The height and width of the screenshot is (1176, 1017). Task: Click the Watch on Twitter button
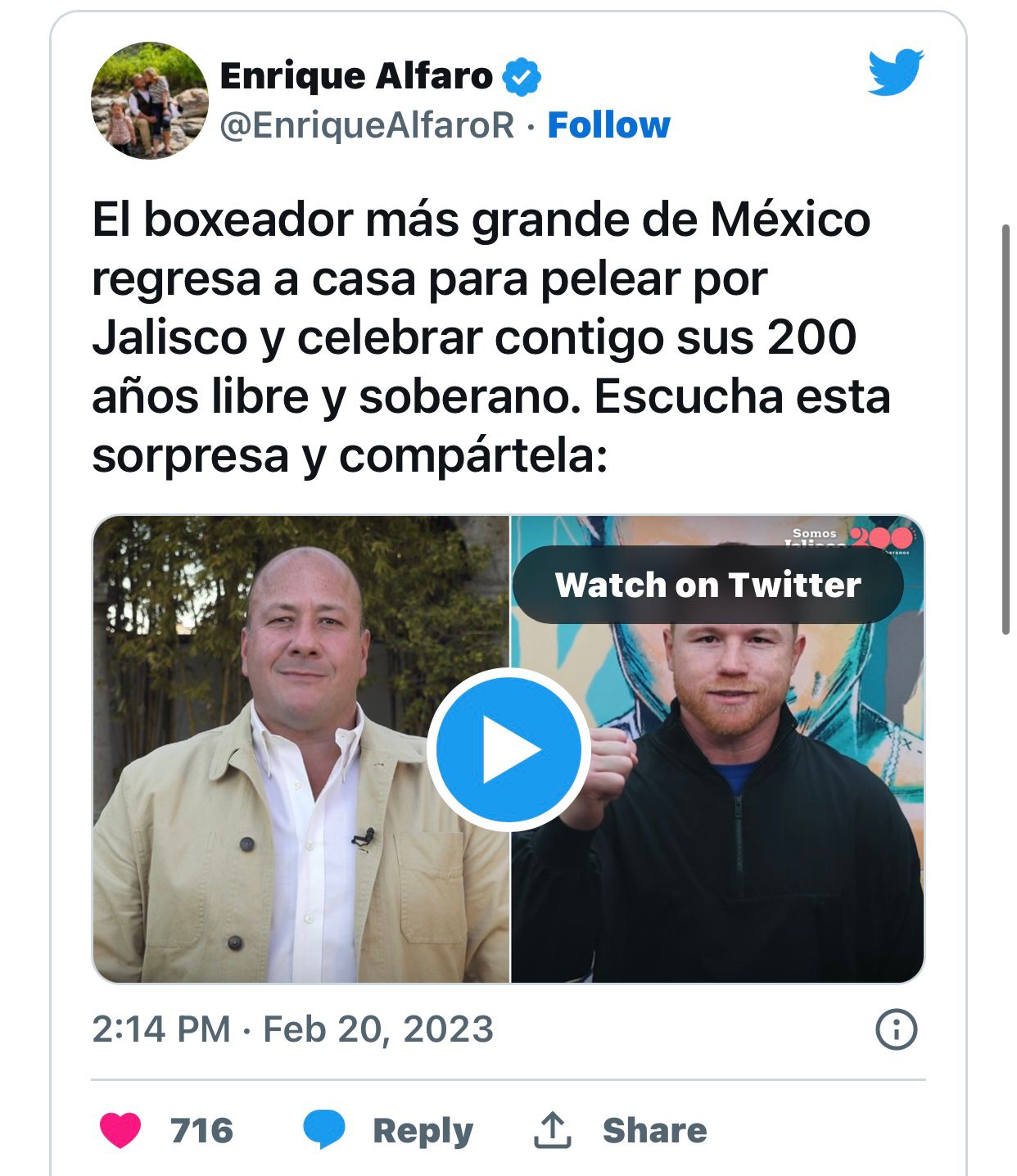coord(708,585)
